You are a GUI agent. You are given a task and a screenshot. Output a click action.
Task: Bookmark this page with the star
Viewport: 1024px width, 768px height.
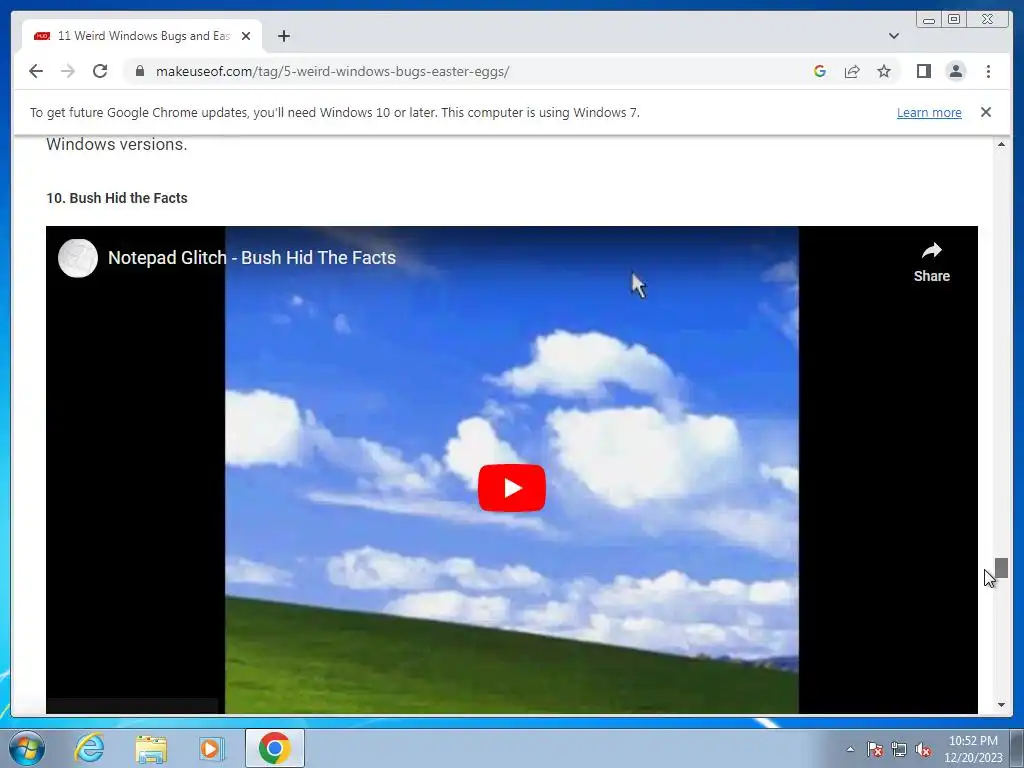coord(884,71)
